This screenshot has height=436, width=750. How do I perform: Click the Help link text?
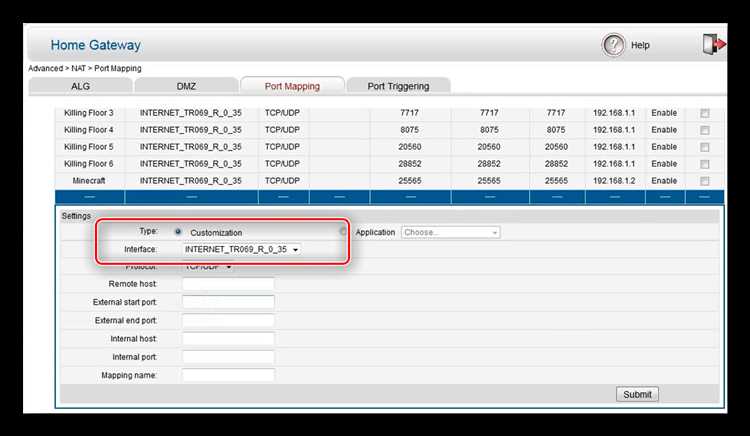pos(640,45)
